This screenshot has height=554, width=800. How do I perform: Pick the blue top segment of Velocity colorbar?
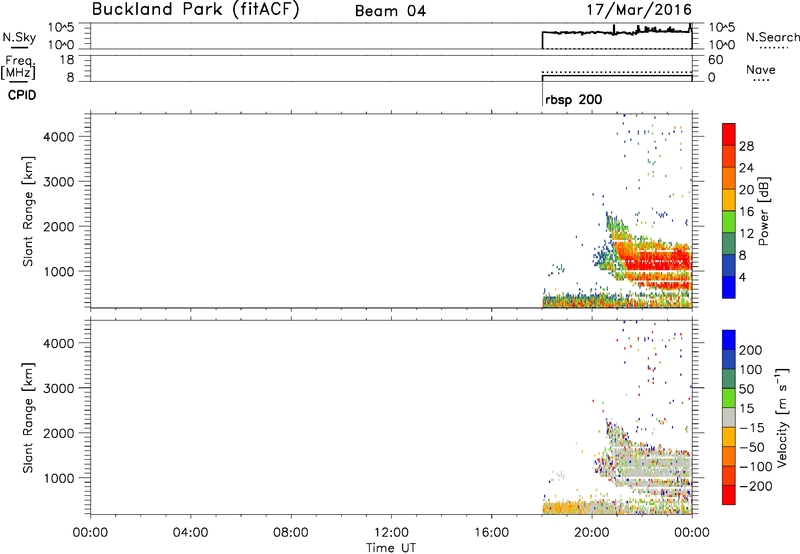729,340
